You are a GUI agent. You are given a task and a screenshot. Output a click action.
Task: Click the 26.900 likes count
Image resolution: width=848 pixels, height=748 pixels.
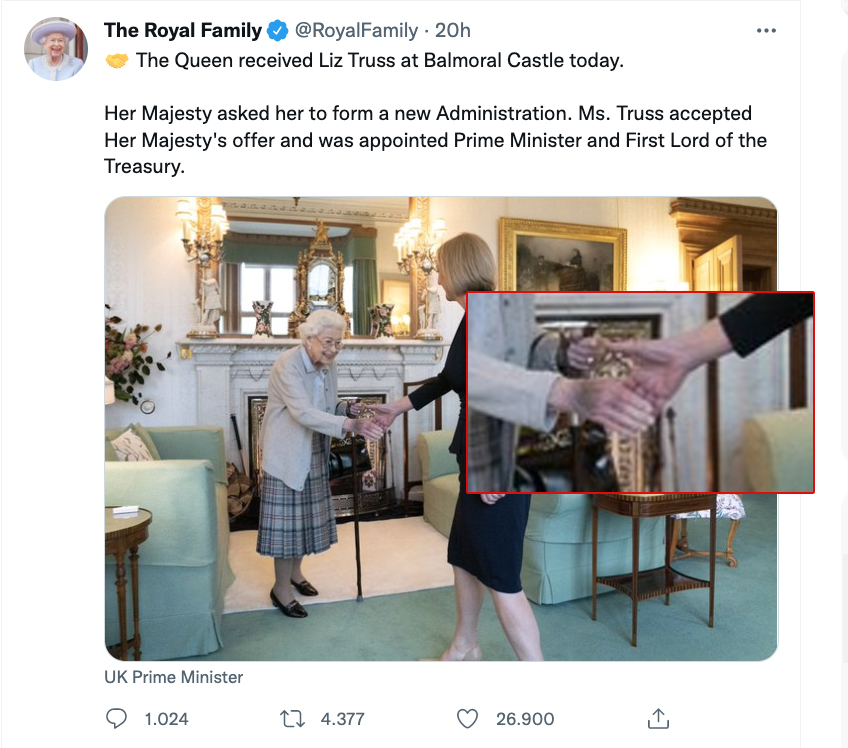point(525,718)
